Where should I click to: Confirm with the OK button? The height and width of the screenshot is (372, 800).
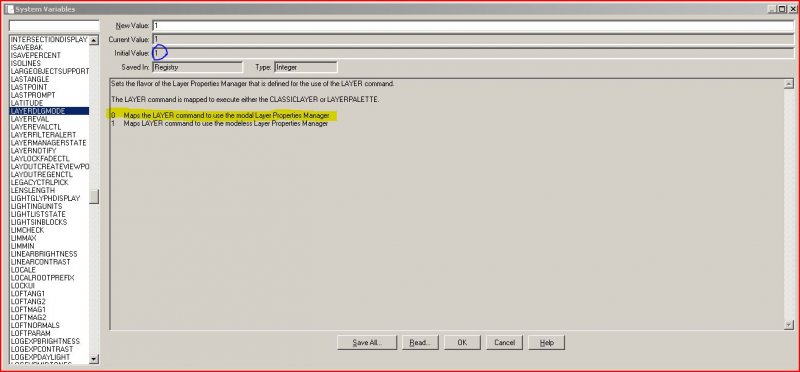point(462,342)
